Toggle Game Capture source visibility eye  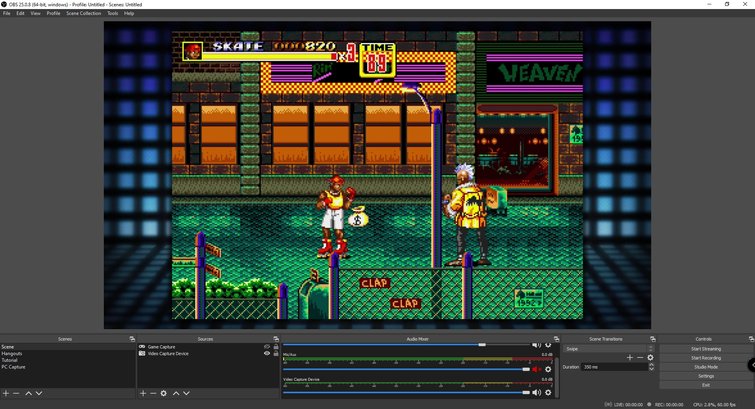pos(267,347)
